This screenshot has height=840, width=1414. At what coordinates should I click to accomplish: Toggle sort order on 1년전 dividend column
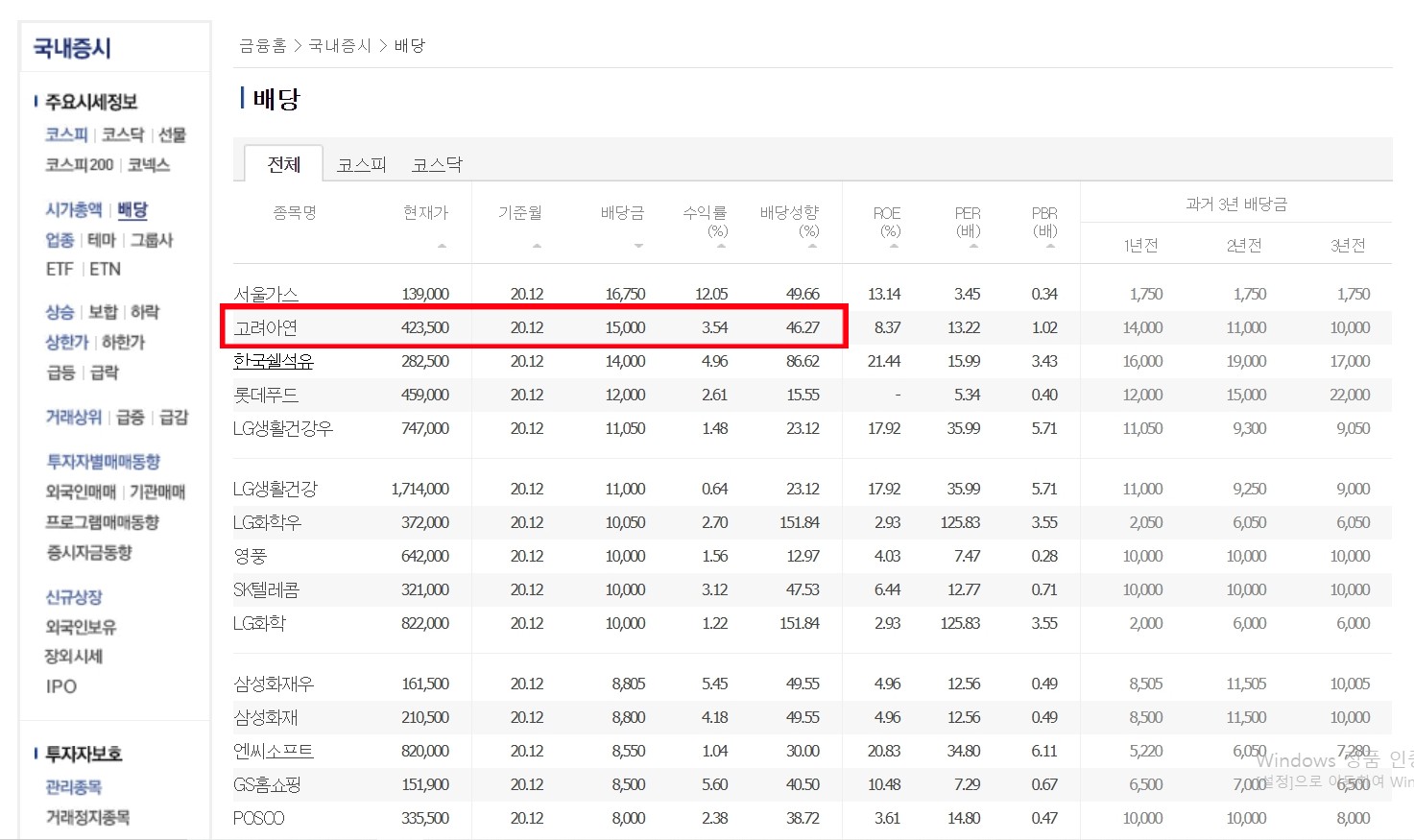tap(1142, 245)
